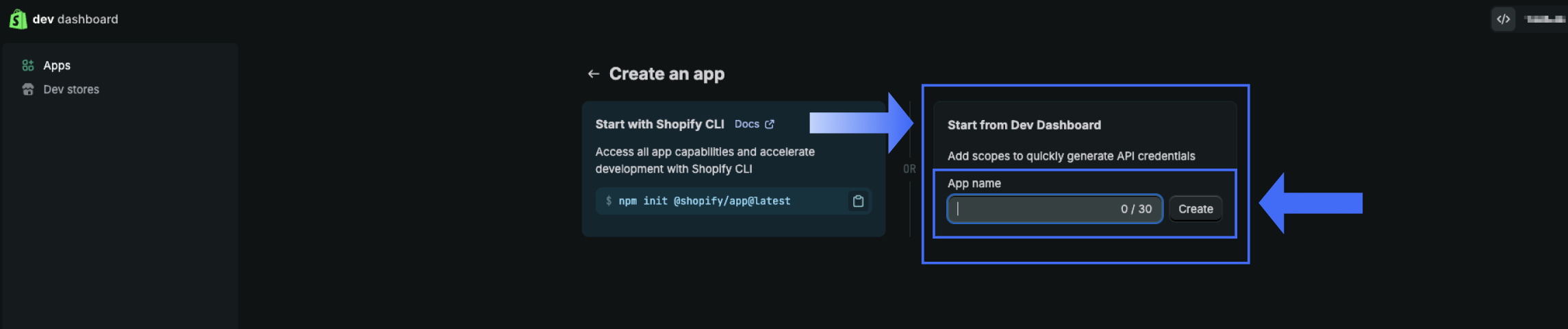Screen dimensions: 1568x329
Task: Click the Dev stores storefront icon
Action: 28,89
